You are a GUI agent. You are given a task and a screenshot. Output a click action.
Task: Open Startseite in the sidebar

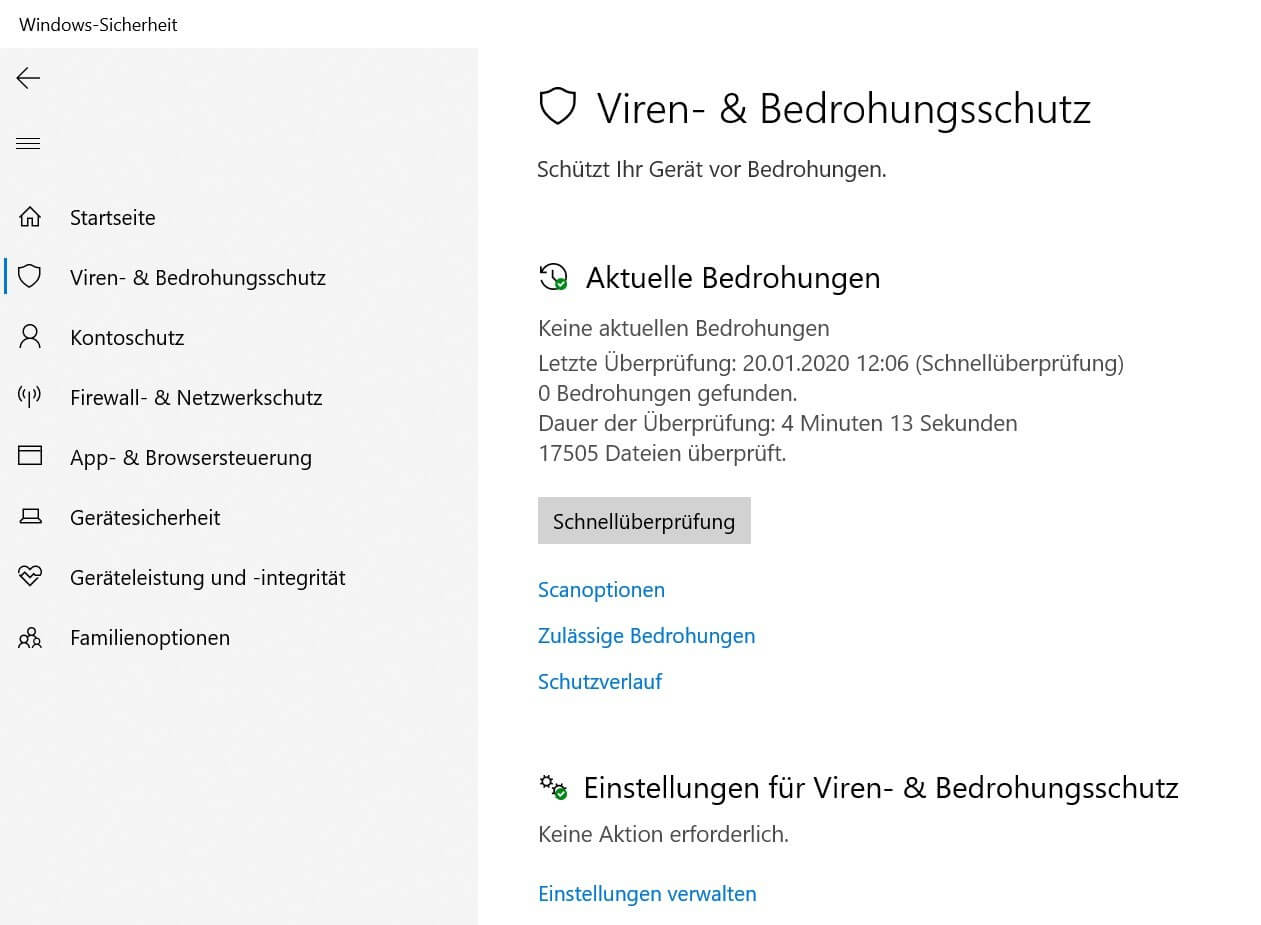click(x=112, y=218)
